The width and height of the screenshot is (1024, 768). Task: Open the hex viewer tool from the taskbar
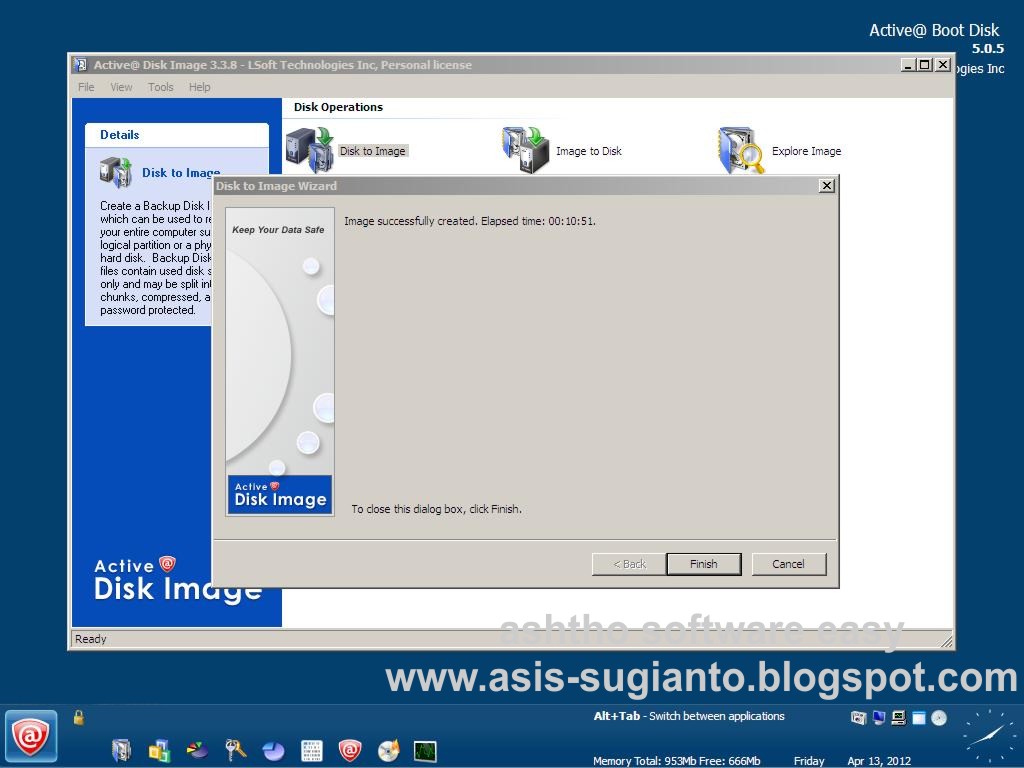[313, 750]
